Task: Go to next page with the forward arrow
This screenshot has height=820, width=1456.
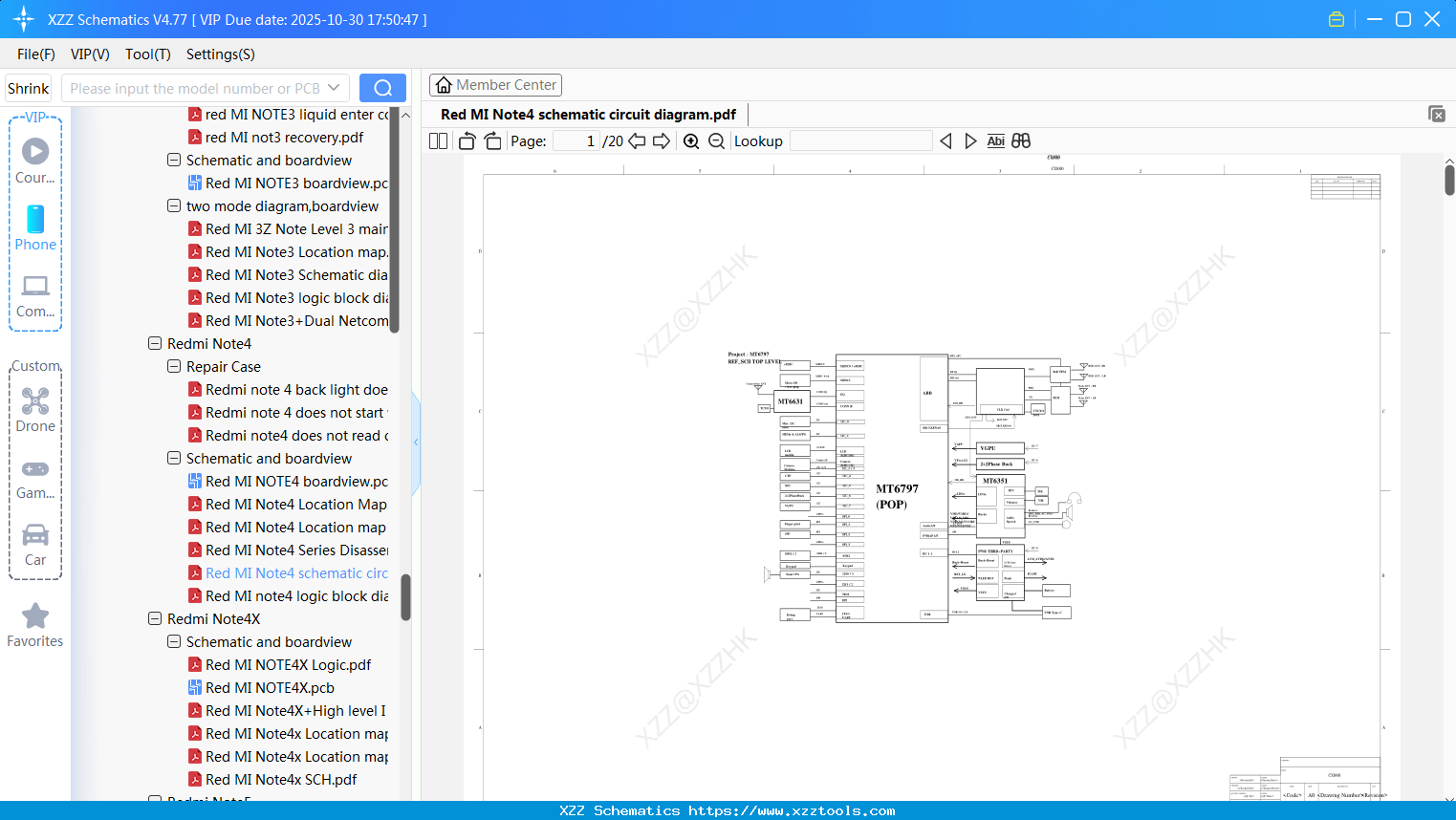Action: point(662,140)
